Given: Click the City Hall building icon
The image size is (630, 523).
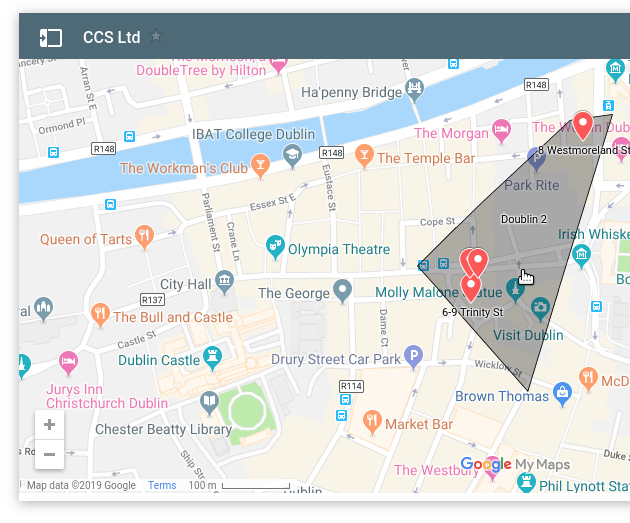Looking at the screenshot, I should (224, 282).
